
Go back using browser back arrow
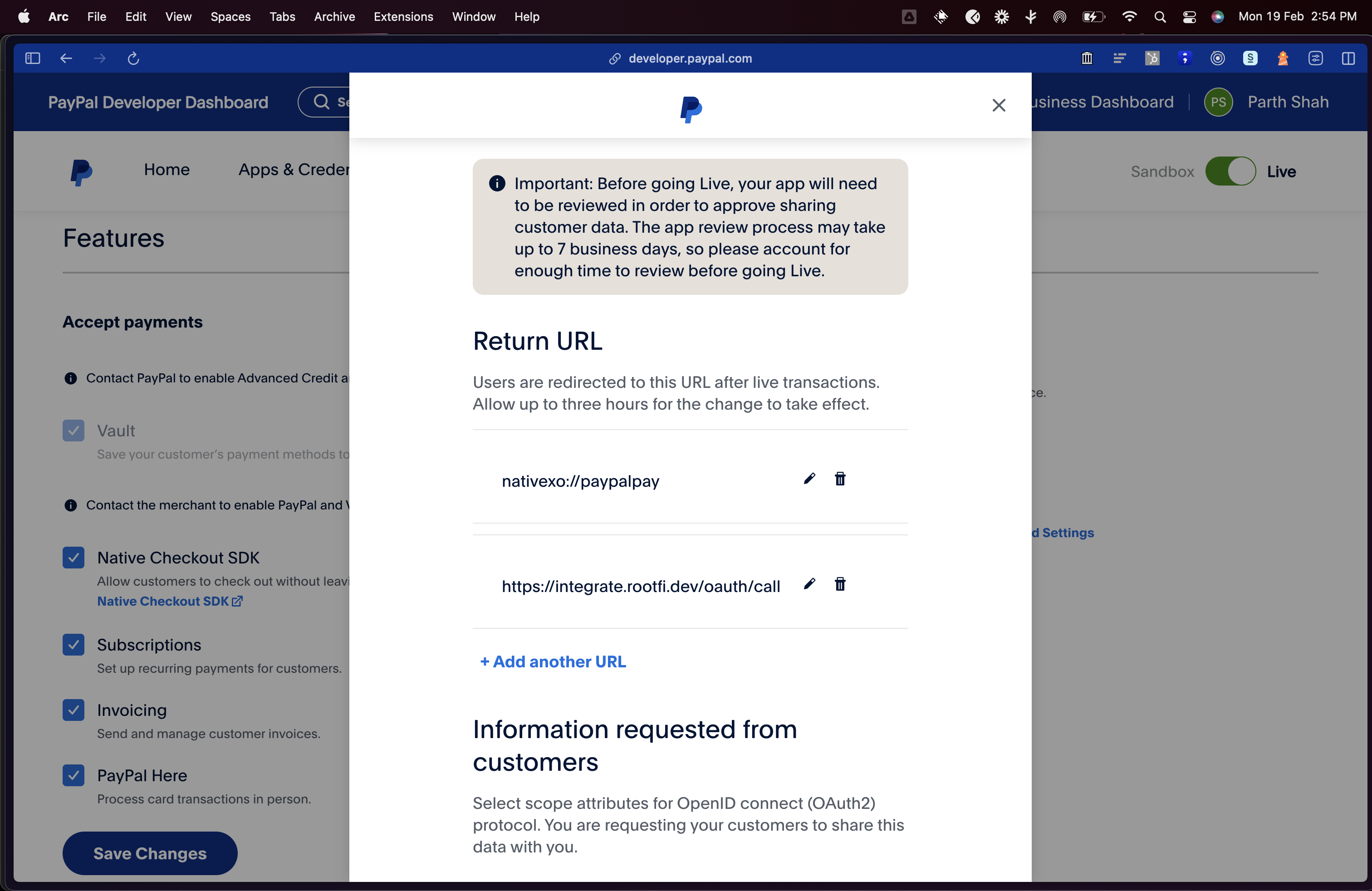66,58
